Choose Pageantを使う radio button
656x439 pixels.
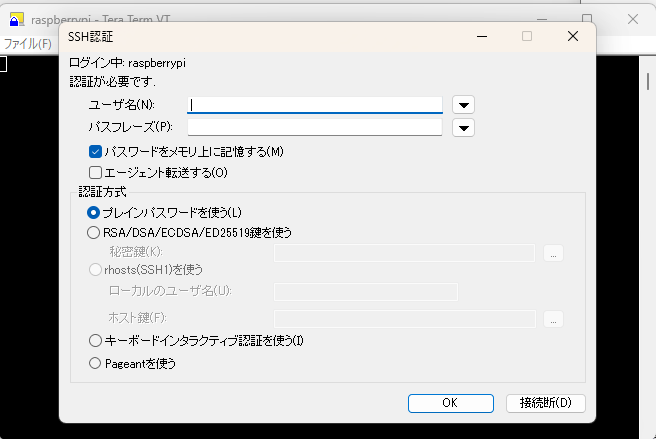95,364
